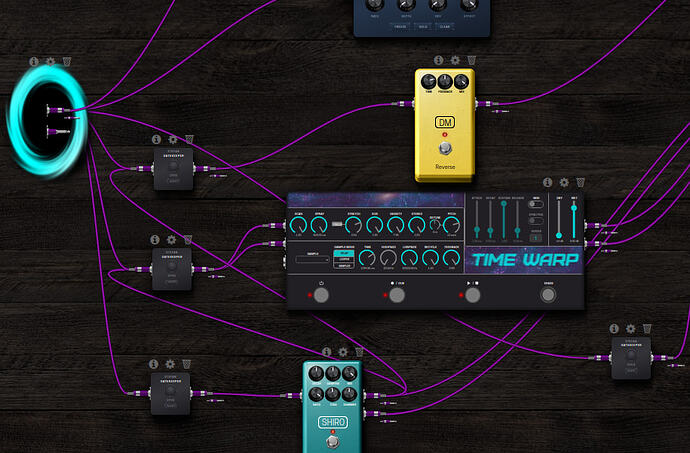Open info icon above Time Warp plugin
This screenshot has width=690, height=453.
click(547, 182)
